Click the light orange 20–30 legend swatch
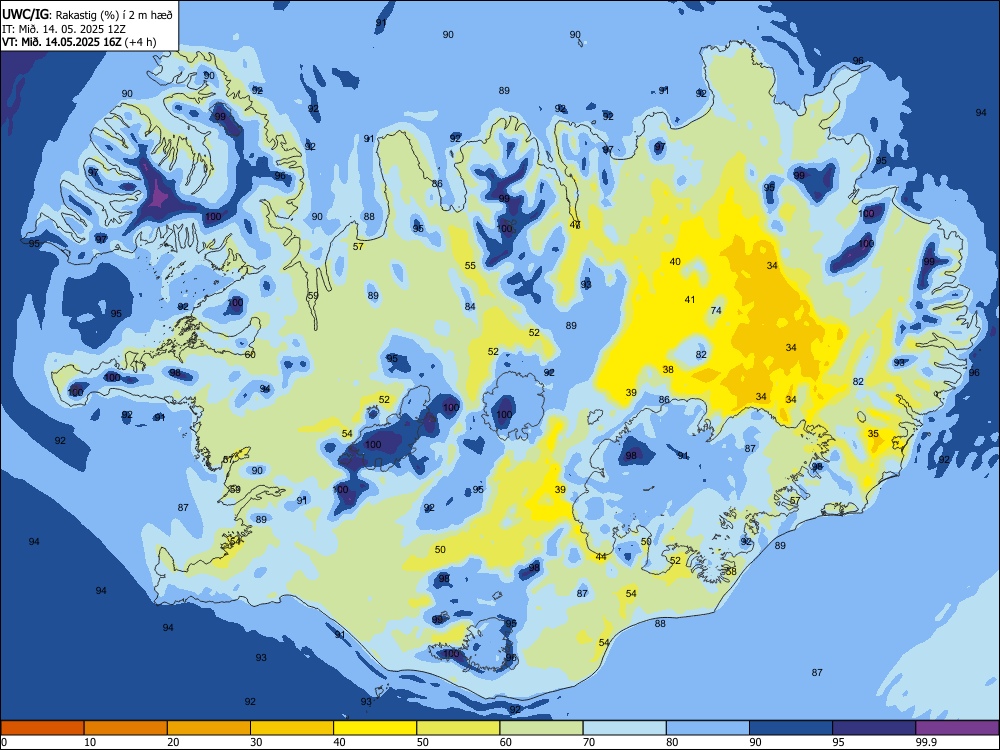 tap(209, 728)
